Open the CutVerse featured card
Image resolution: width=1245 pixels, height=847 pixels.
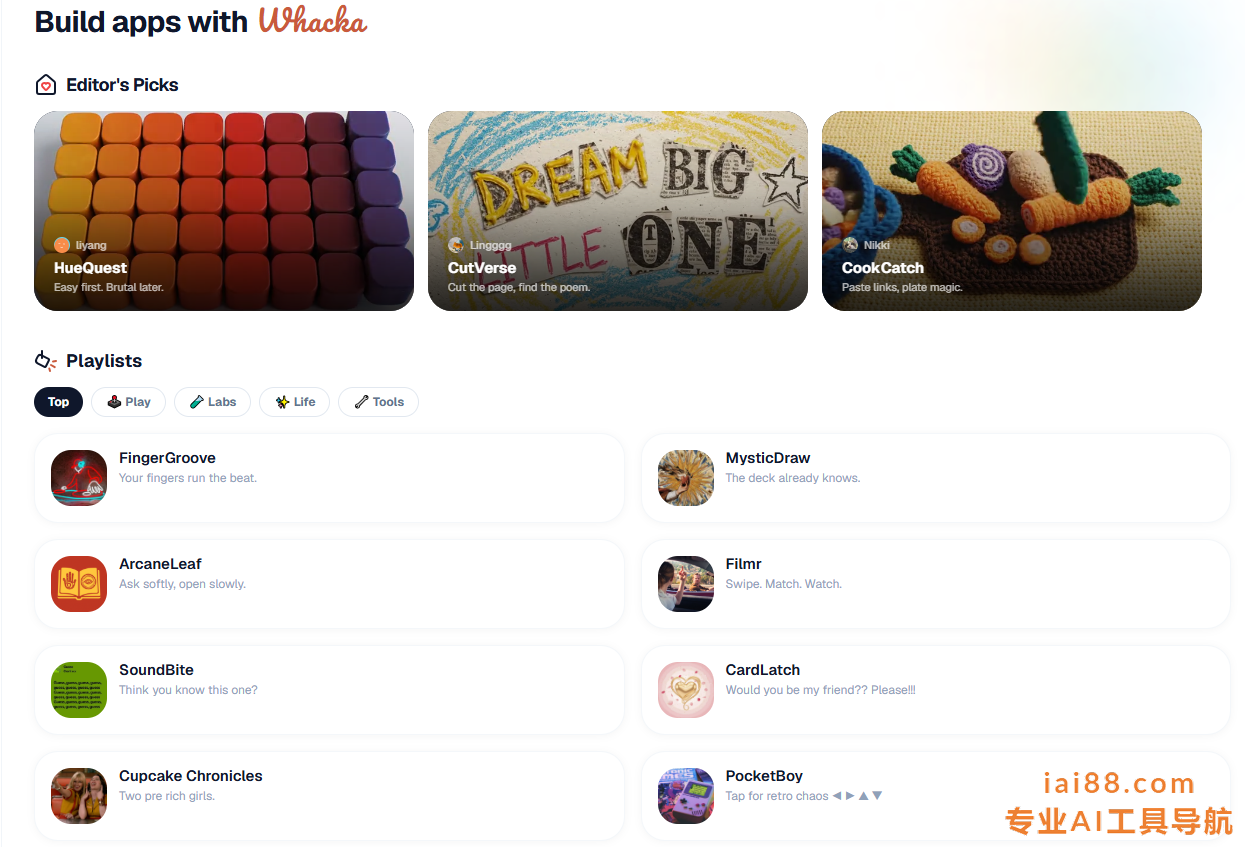pyautogui.click(x=618, y=211)
